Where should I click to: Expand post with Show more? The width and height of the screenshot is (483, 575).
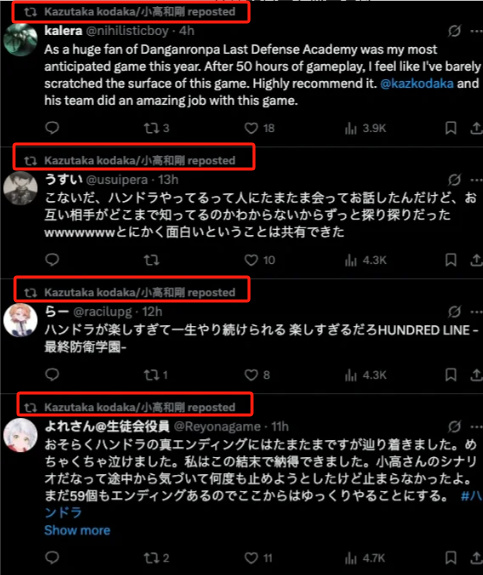[77, 530]
